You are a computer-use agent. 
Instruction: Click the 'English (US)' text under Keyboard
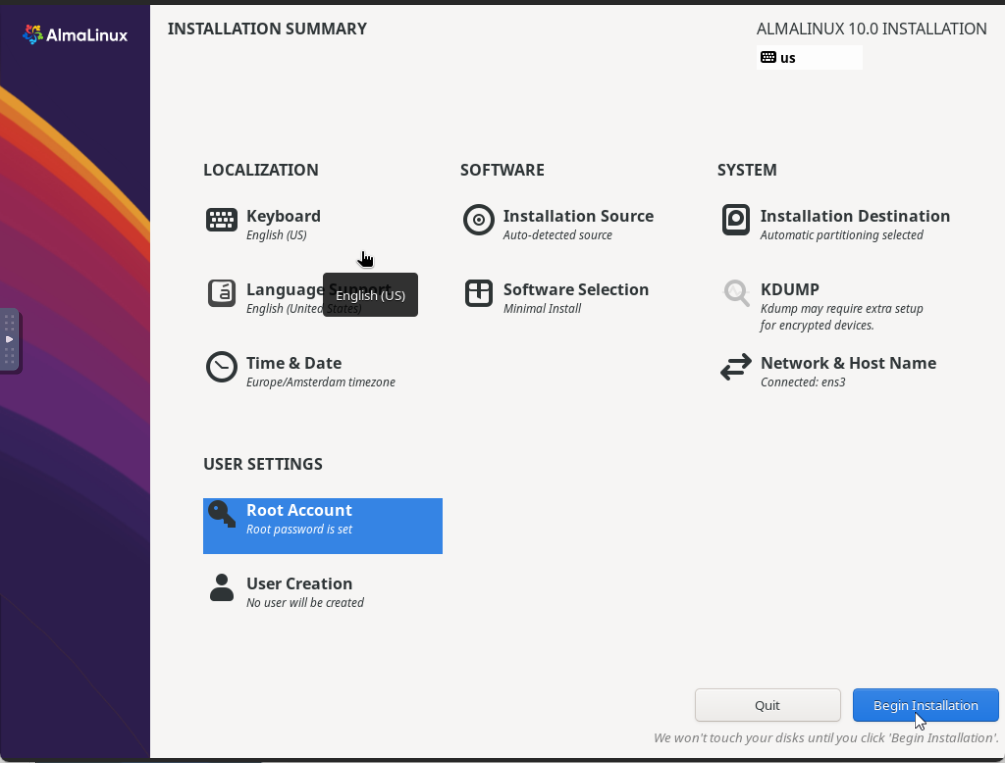point(276,235)
